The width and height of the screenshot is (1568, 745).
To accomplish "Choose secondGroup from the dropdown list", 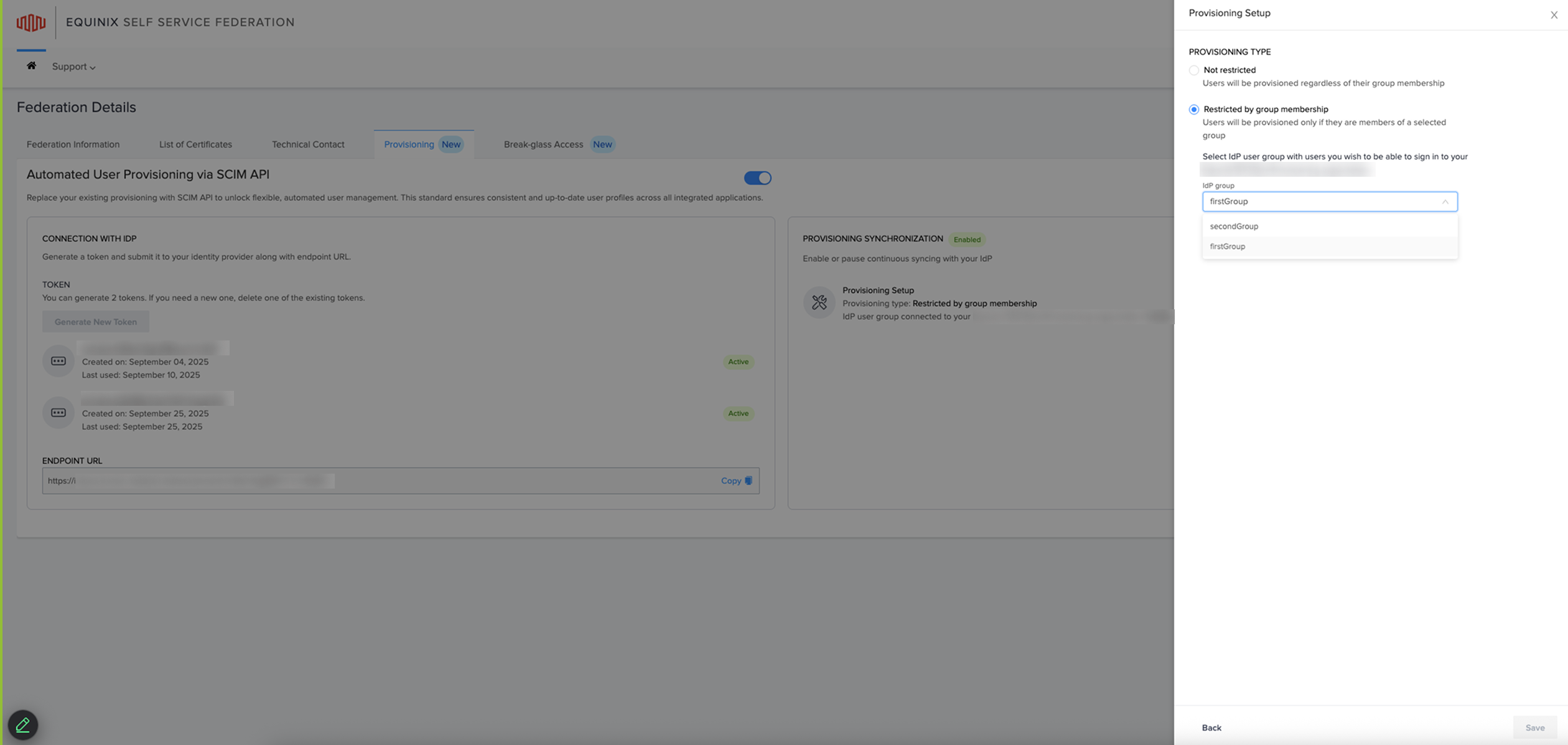I will (1234, 227).
